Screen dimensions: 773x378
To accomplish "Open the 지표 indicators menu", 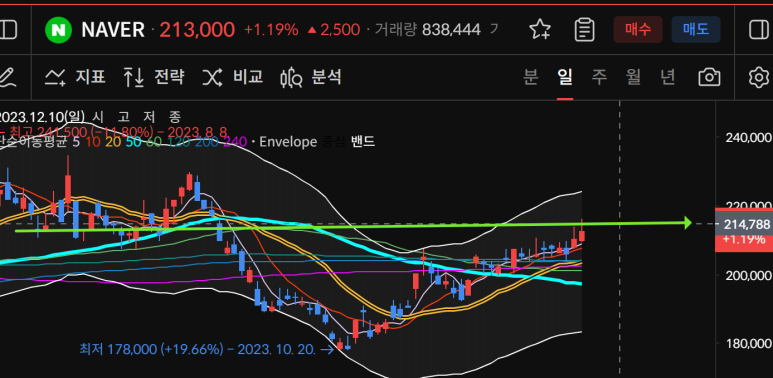I will coord(75,77).
